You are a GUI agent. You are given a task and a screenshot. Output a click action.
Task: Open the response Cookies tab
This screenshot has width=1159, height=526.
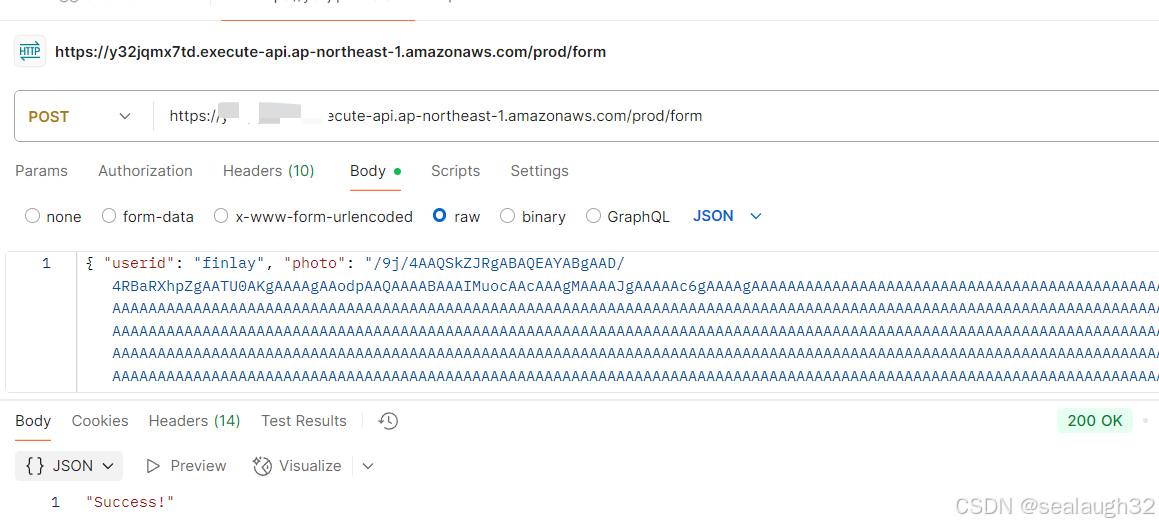(100, 421)
